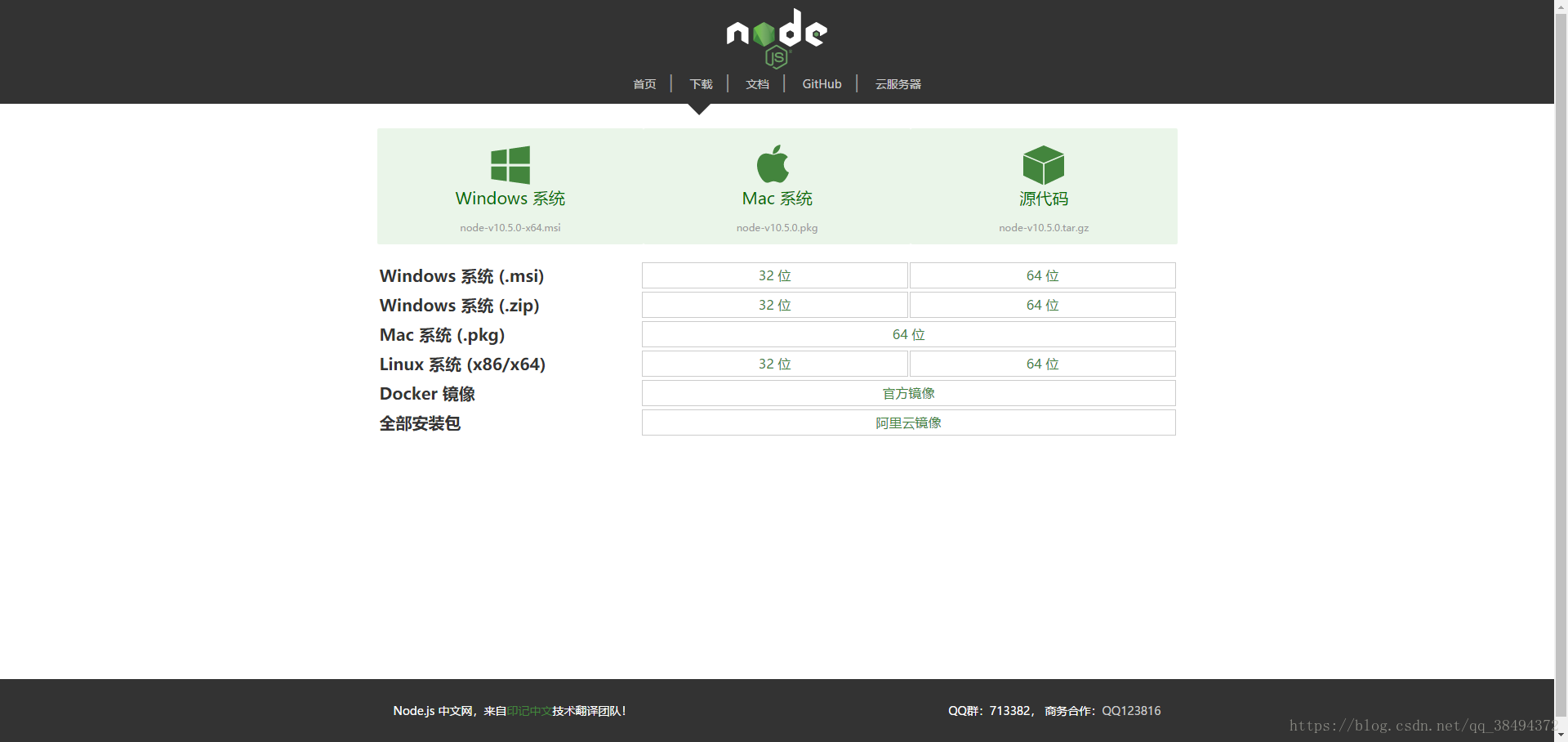Click the Apple logo icon
The height and width of the screenshot is (742, 1568).
tap(773, 164)
